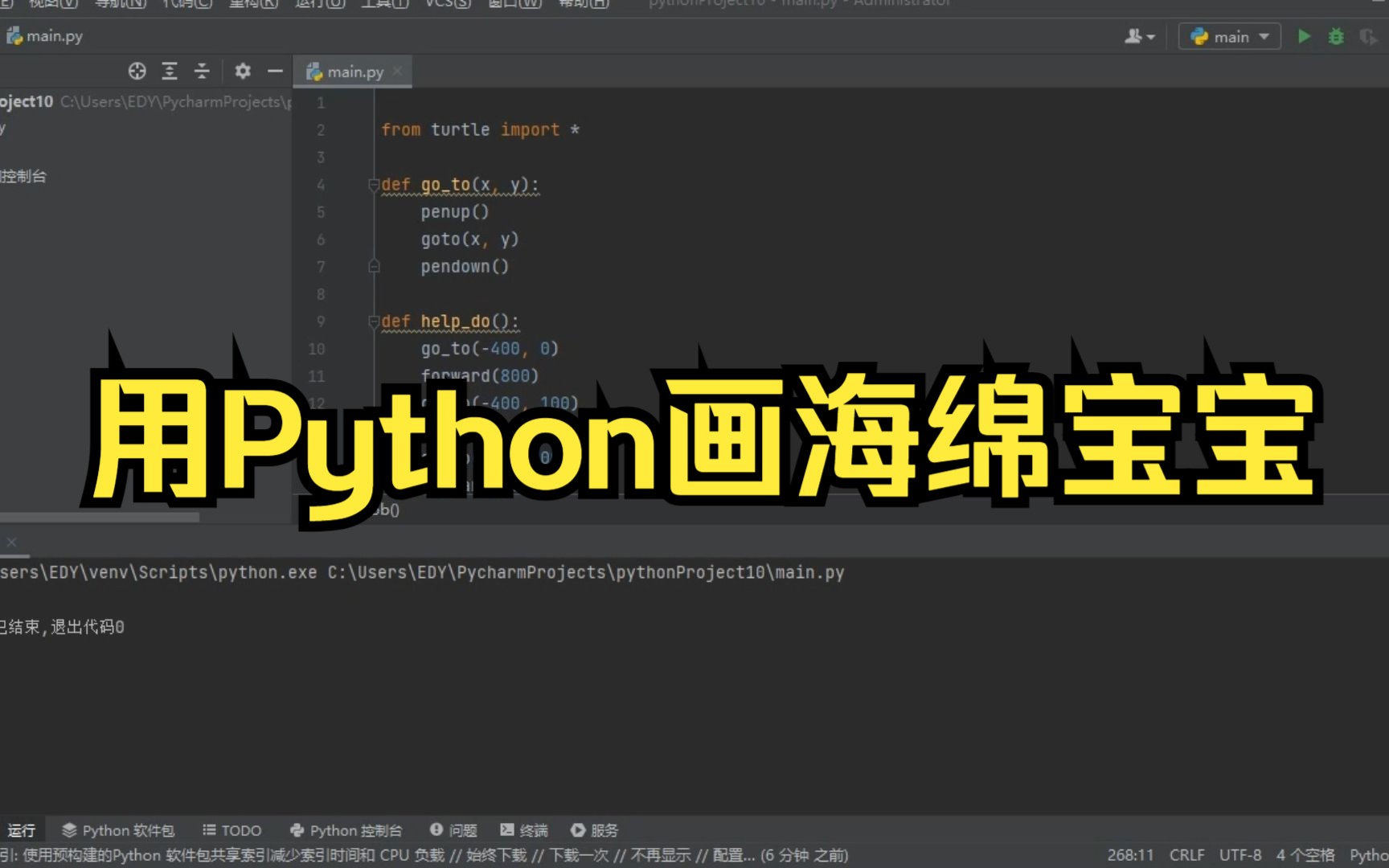The height and width of the screenshot is (868, 1389).
Task: Open the VCS menu
Action: pos(448,3)
